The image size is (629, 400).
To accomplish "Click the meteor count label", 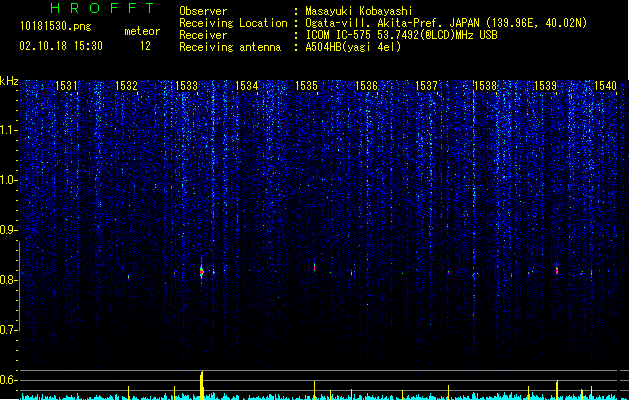I will [x=142, y=31].
